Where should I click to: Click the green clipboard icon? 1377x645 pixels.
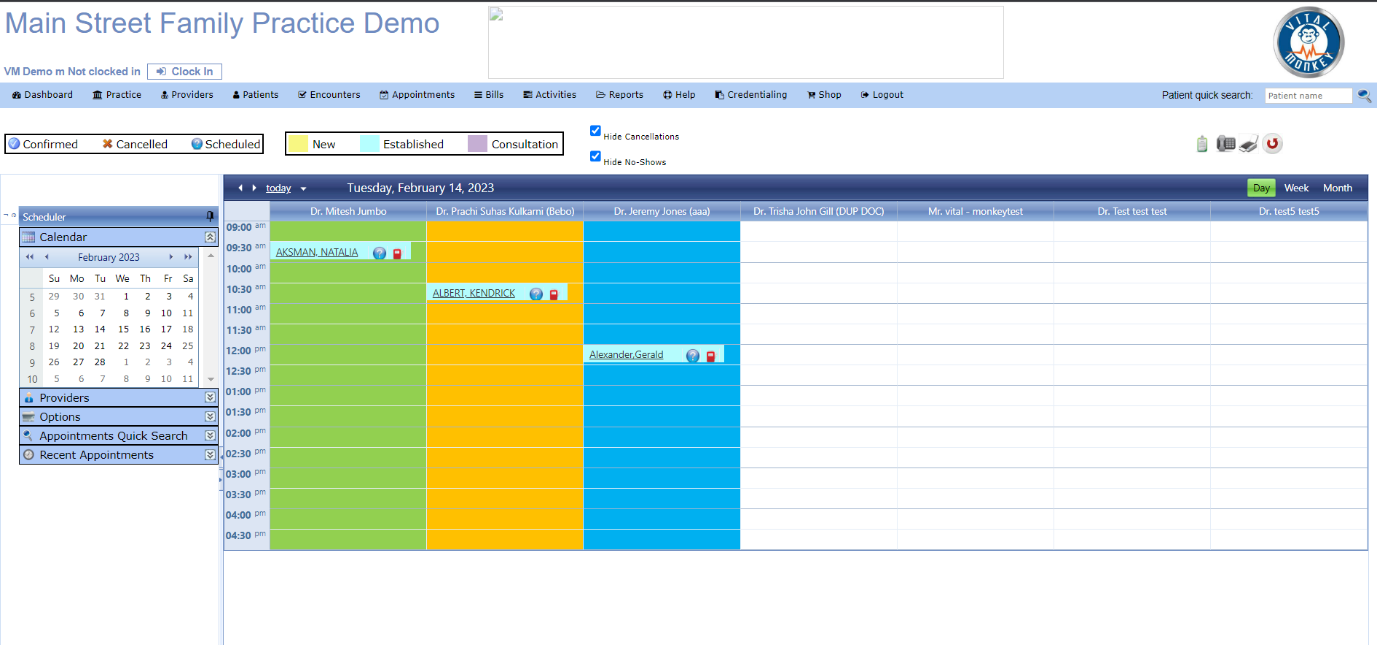click(1202, 144)
